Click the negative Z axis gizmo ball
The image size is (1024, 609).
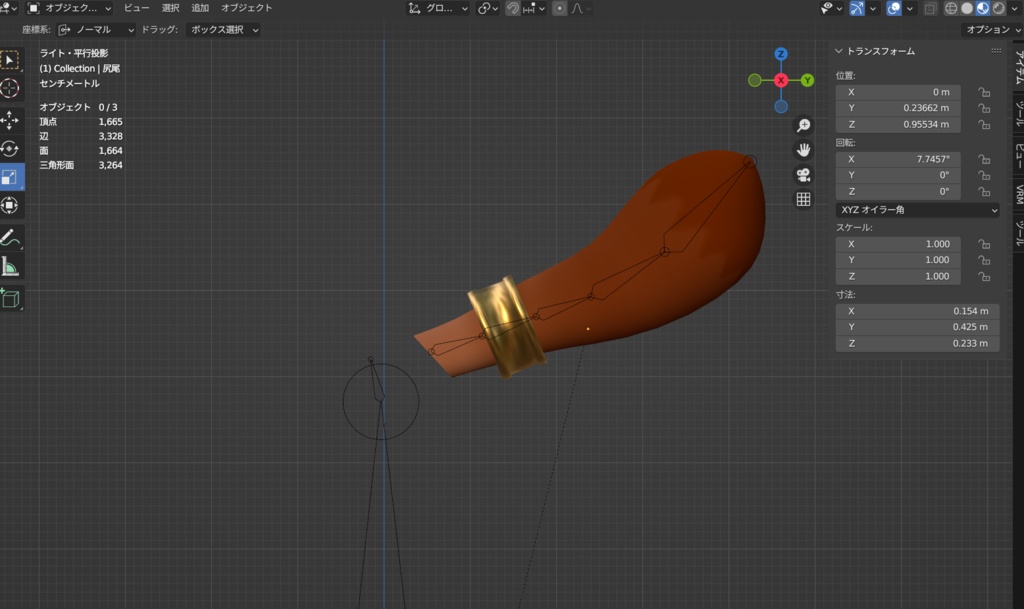(x=781, y=106)
